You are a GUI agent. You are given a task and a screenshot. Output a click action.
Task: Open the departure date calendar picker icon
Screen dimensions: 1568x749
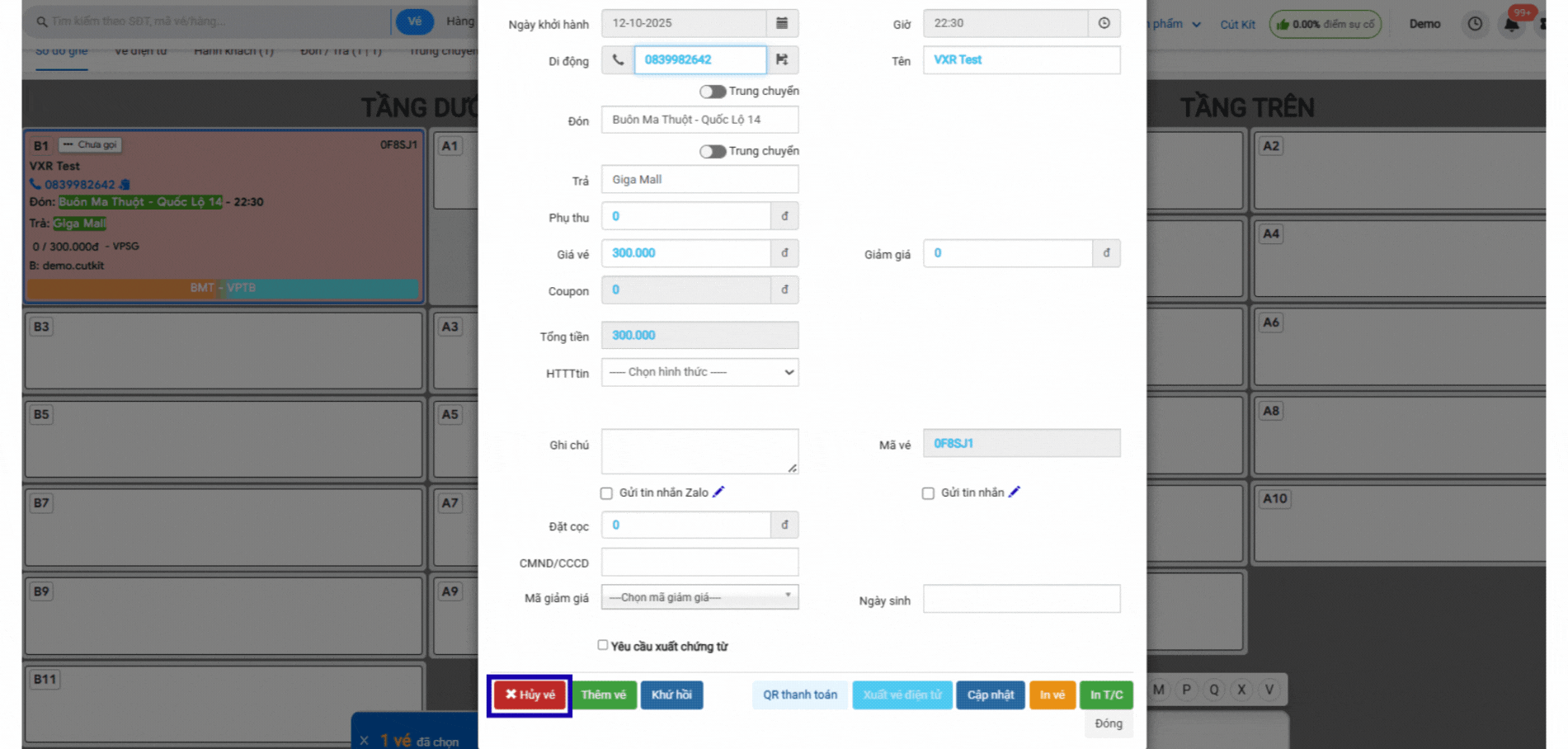pyautogui.click(x=781, y=23)
